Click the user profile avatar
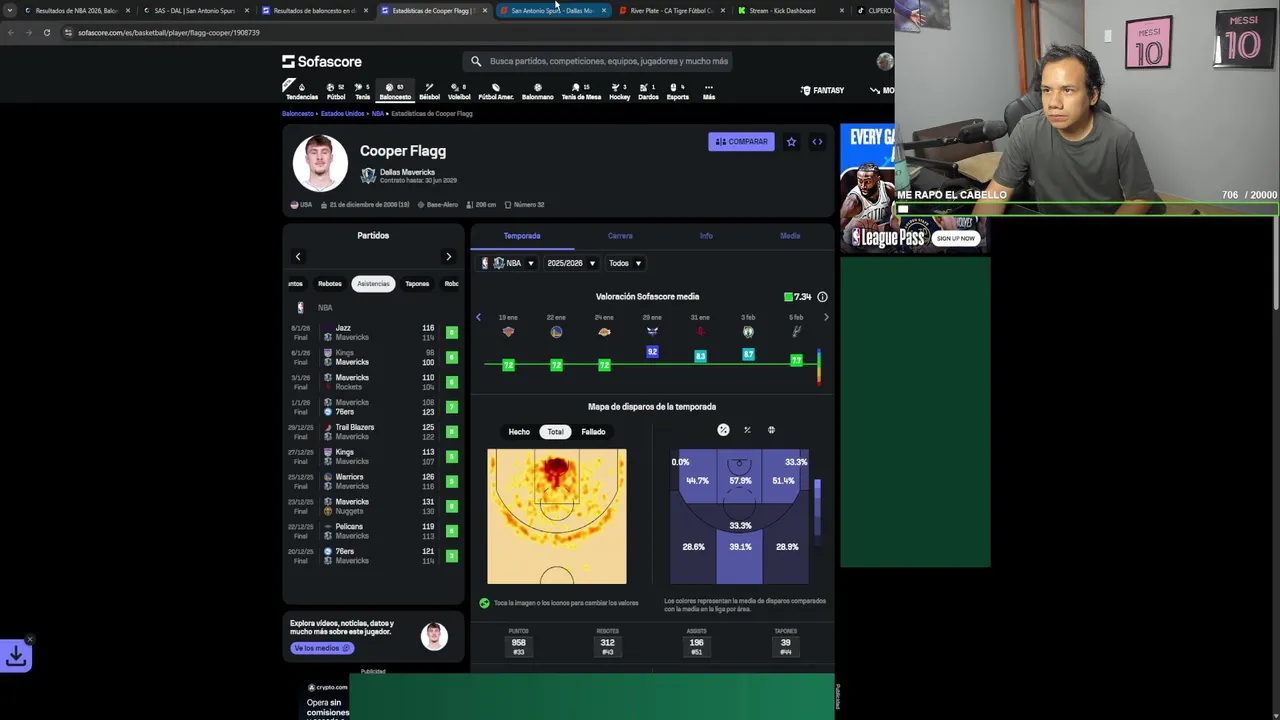This screenshot has height=720, width=1280. tap(885, 61)
